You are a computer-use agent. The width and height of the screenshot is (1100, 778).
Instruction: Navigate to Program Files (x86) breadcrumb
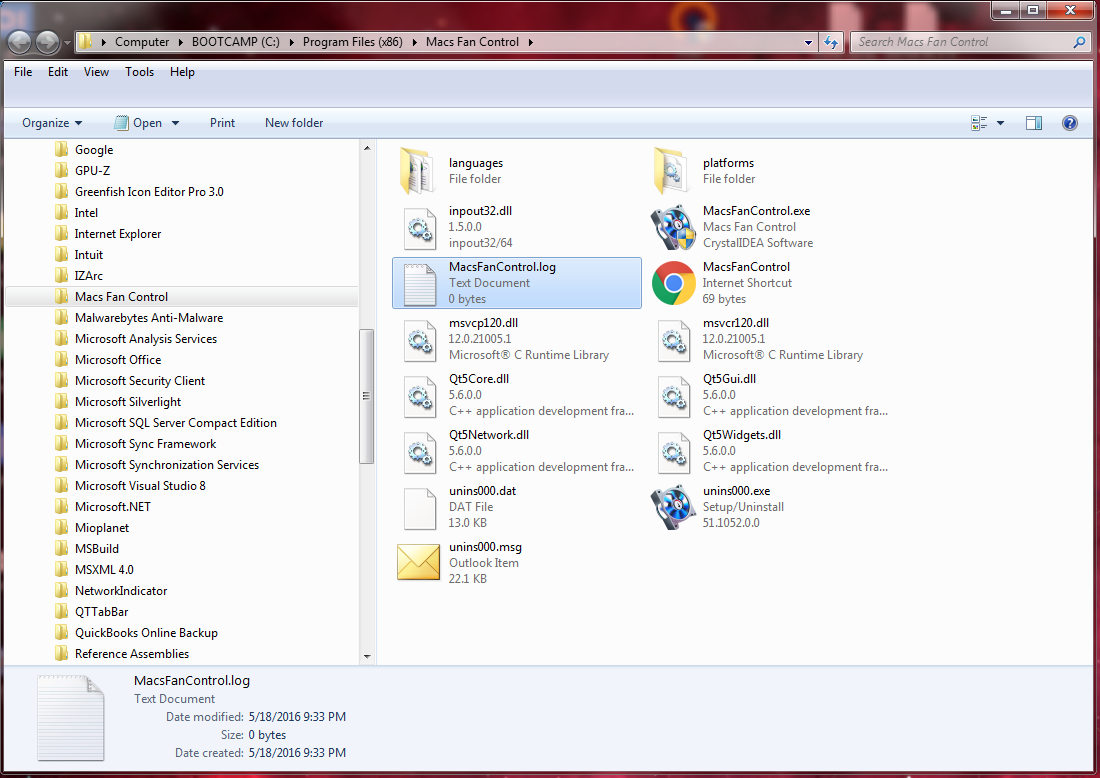352,42
